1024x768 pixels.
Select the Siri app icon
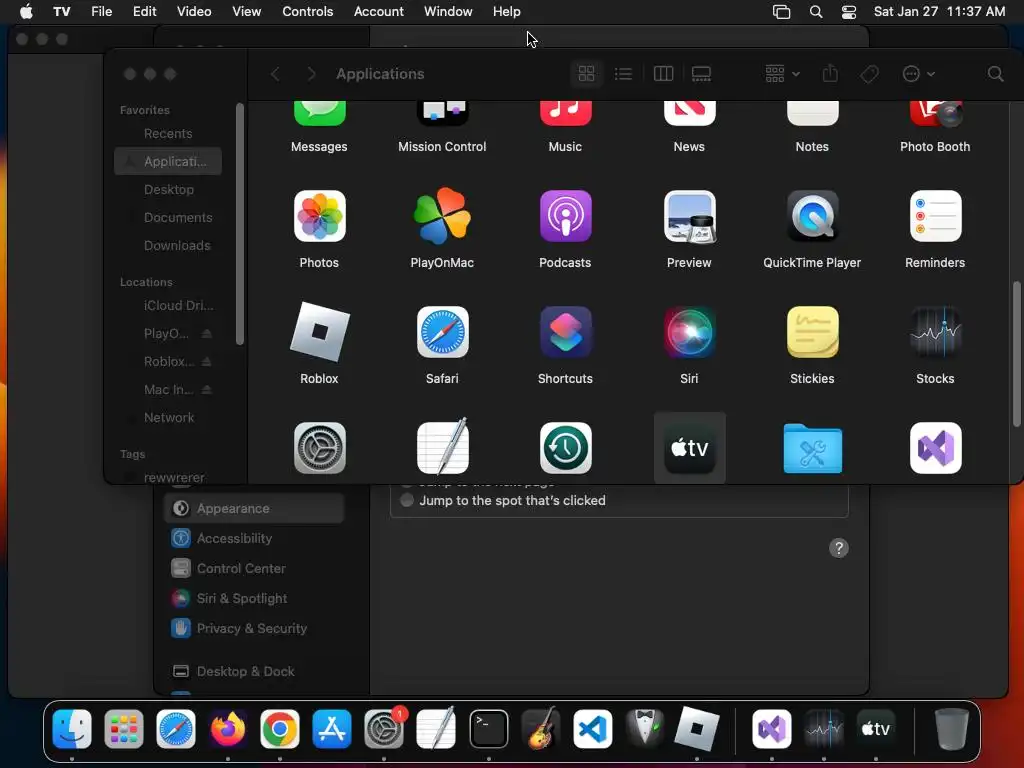(x=689, y=332)
